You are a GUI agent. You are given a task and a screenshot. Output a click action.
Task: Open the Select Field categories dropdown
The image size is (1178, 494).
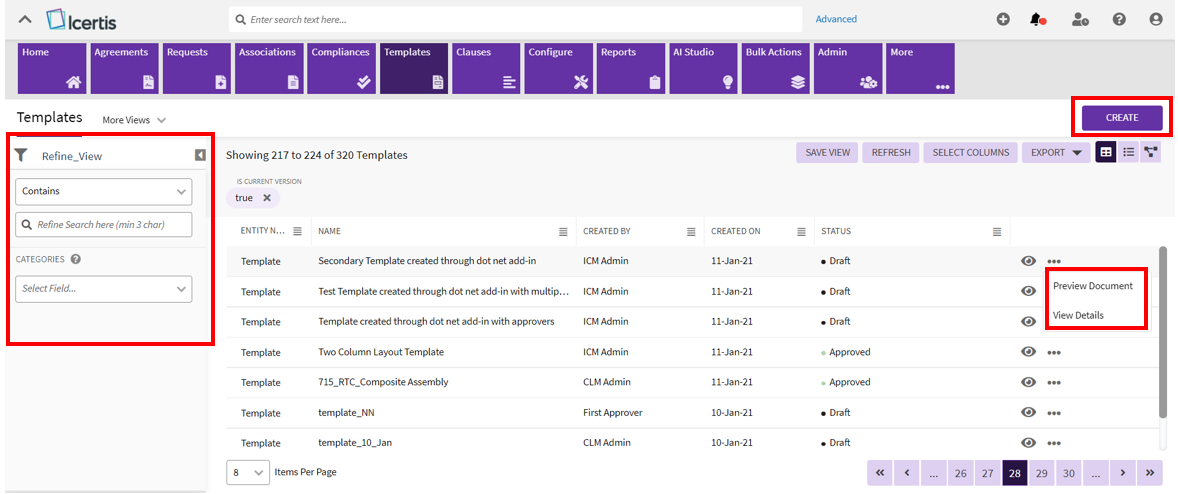coord(104,289)
